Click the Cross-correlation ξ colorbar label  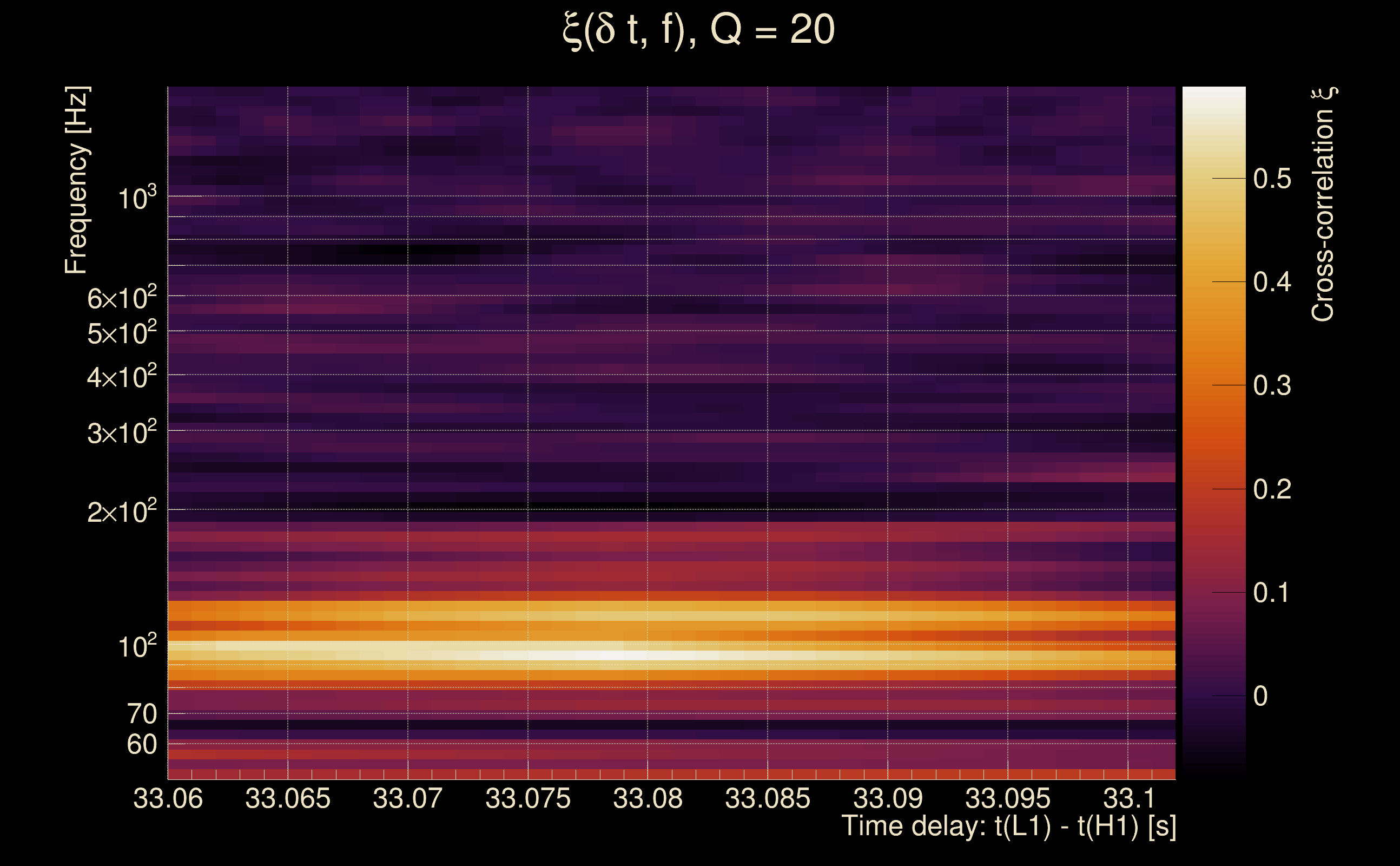1323,204
